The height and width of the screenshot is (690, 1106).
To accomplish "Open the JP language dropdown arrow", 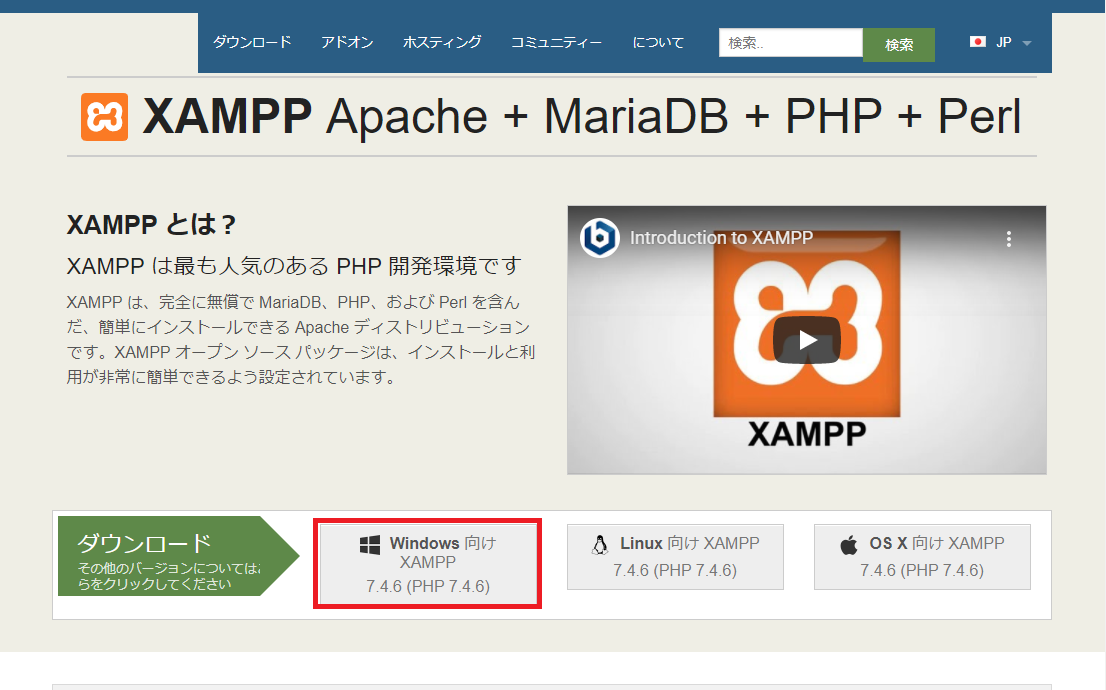I will click(x=1027, y=43).
